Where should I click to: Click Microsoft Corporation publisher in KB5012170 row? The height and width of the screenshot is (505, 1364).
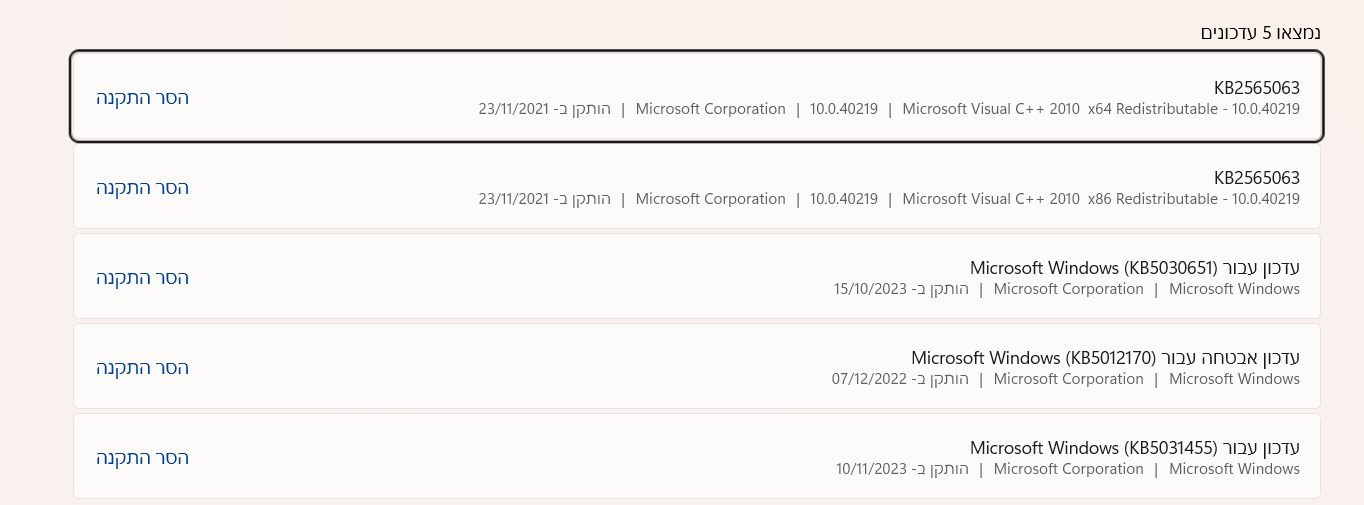(1068, 379)
